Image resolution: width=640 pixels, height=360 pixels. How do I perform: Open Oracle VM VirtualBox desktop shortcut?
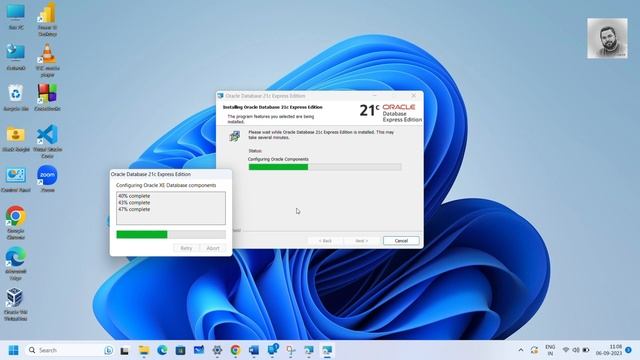[16, 304]
